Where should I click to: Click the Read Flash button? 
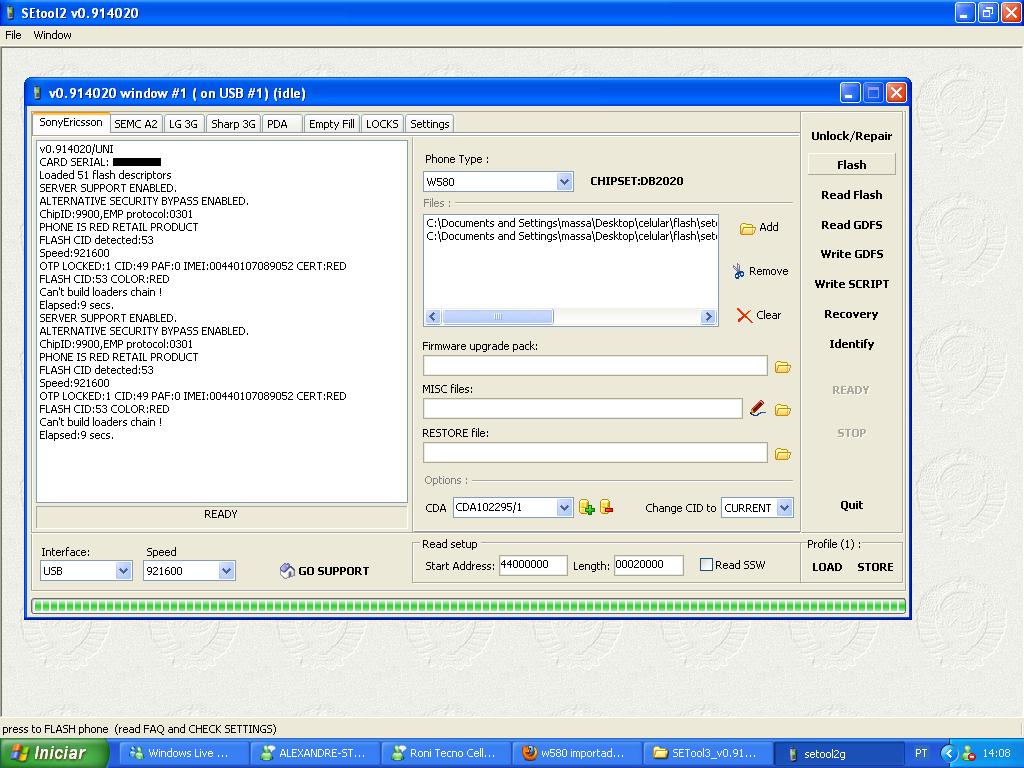click(852, 195)
